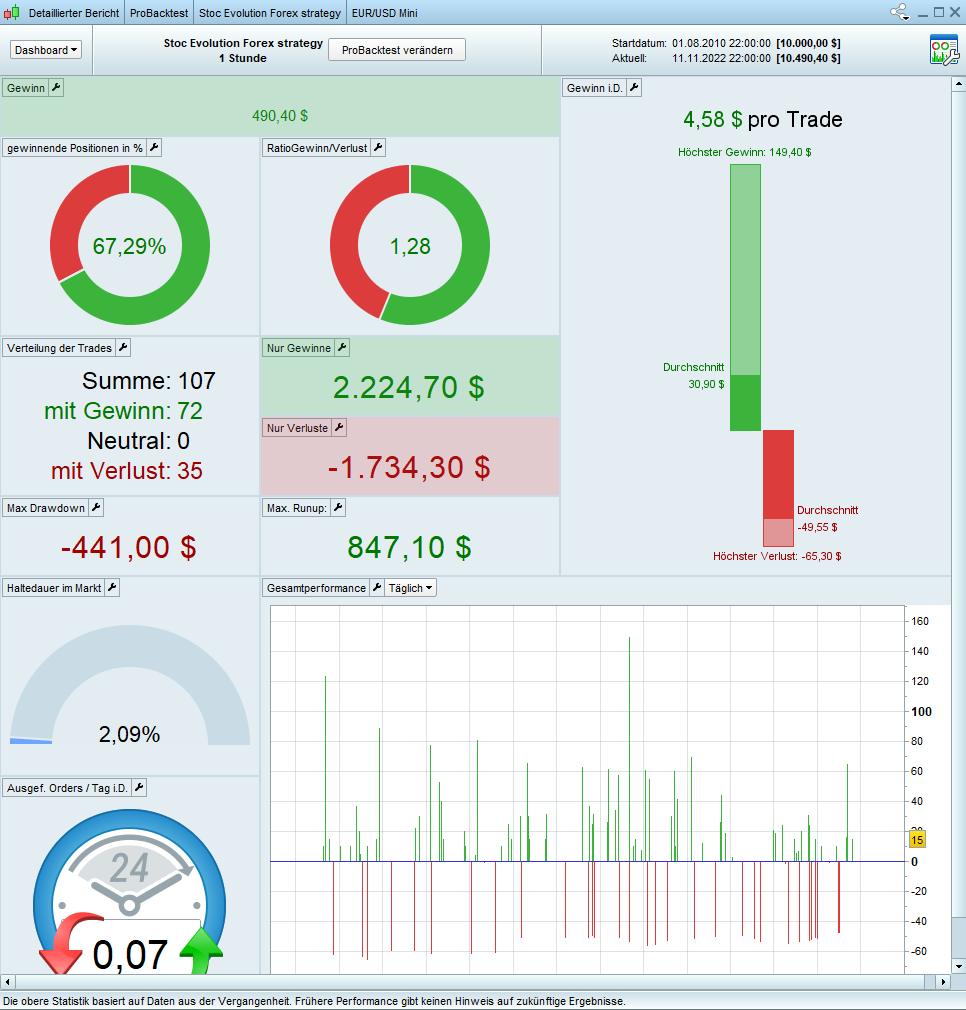Viewport: 966px width, 1010px height.
Task: Click the Startdatum 01.08.2010 22:00:00 value
Action: point(721,43)
